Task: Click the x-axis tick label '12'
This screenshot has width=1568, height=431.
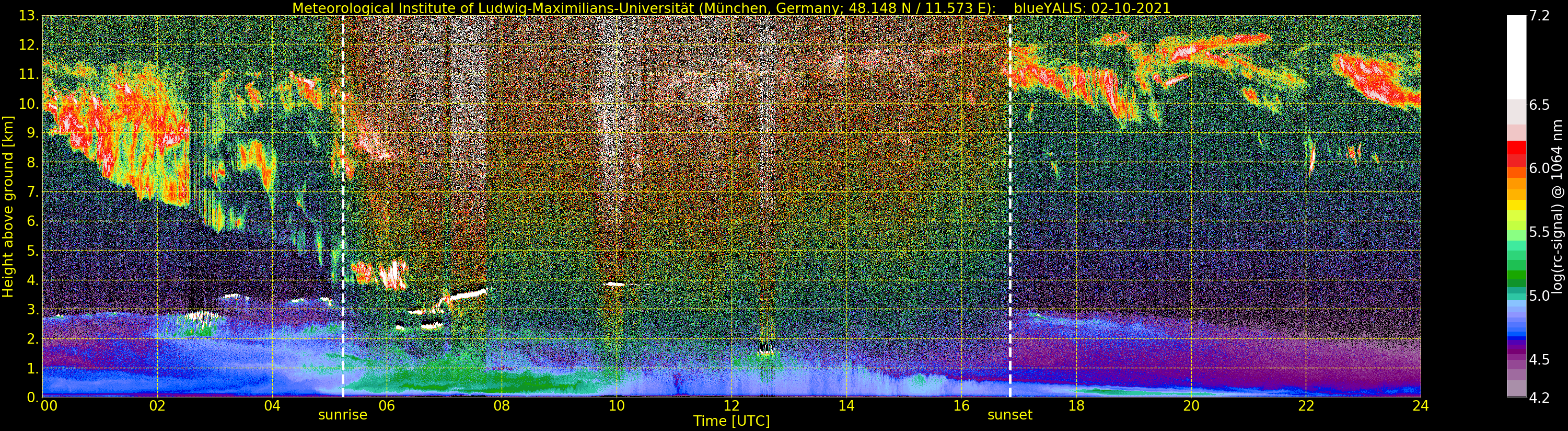Action: (731, 406)
